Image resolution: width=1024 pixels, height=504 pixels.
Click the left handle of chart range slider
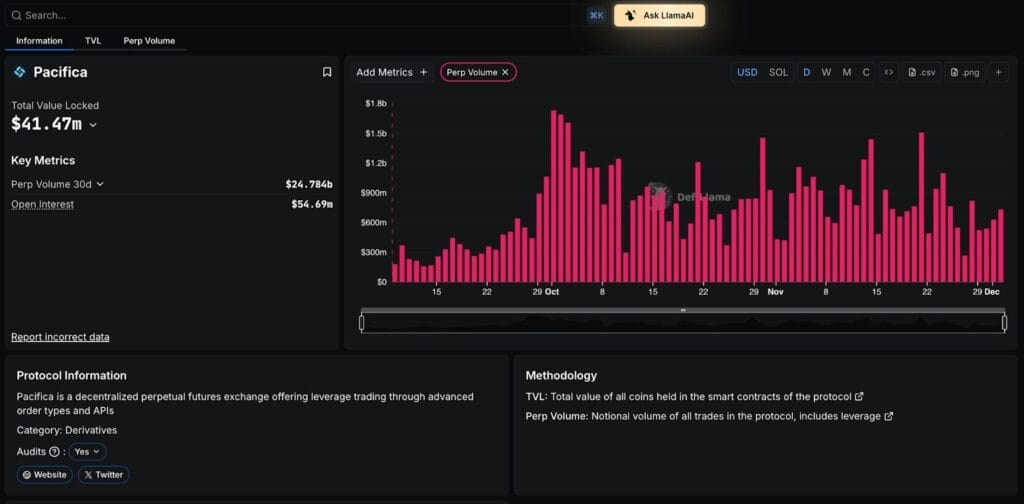tap(361, 322)
